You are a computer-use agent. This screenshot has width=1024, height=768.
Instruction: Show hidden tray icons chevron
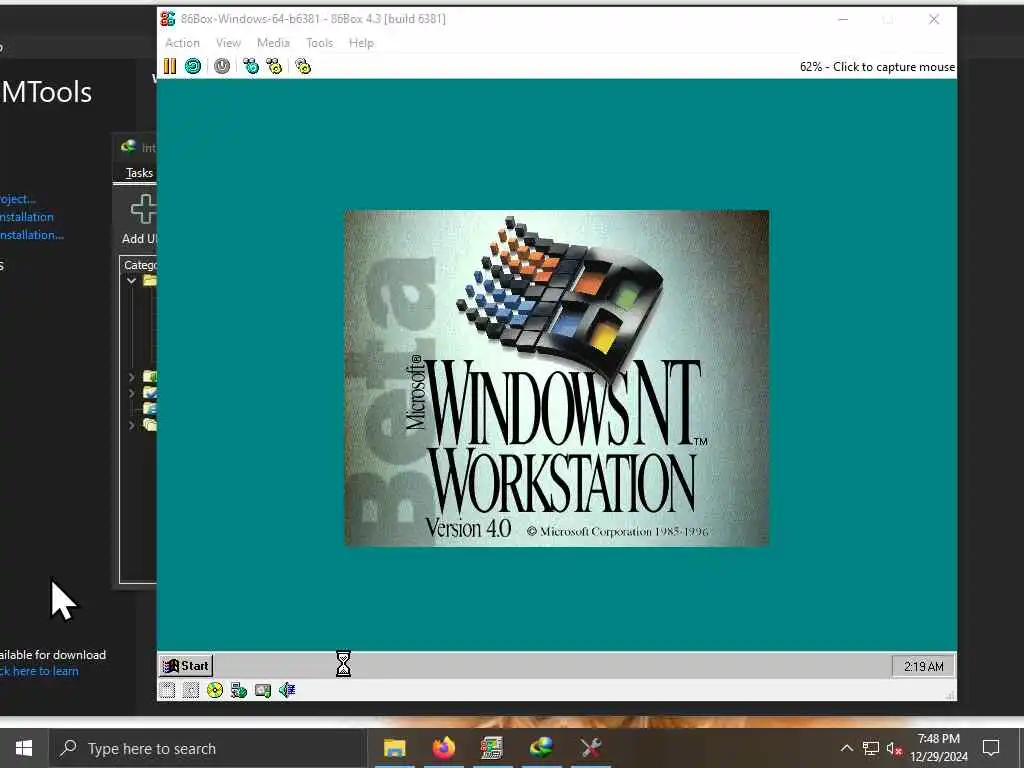pyautogui.click(x=846, y=748)
